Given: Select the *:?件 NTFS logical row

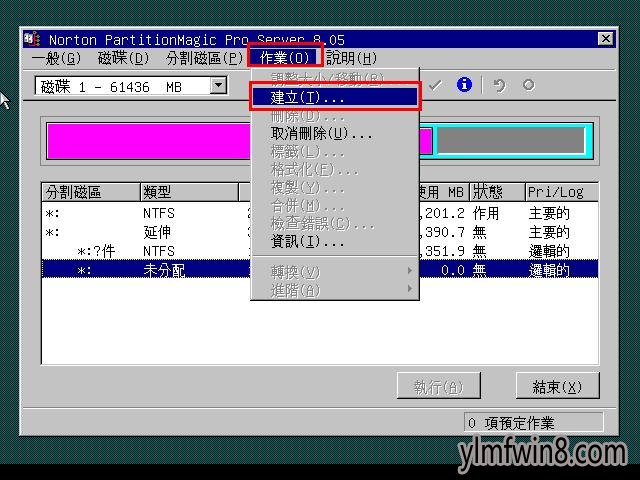Looking at the screenshot, I should [320, 251].
